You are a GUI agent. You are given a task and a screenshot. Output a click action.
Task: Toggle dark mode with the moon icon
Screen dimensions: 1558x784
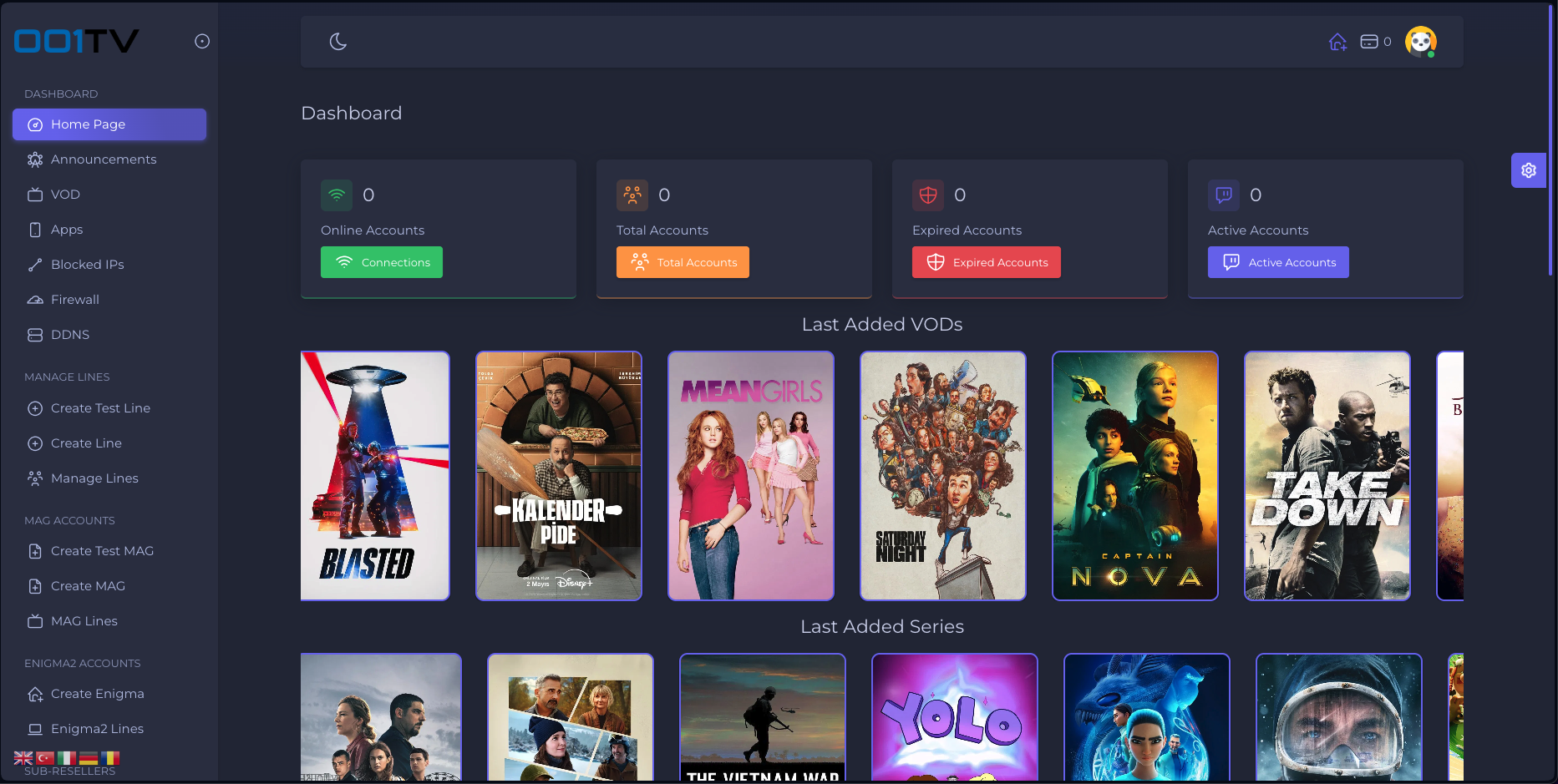(338, 42)
